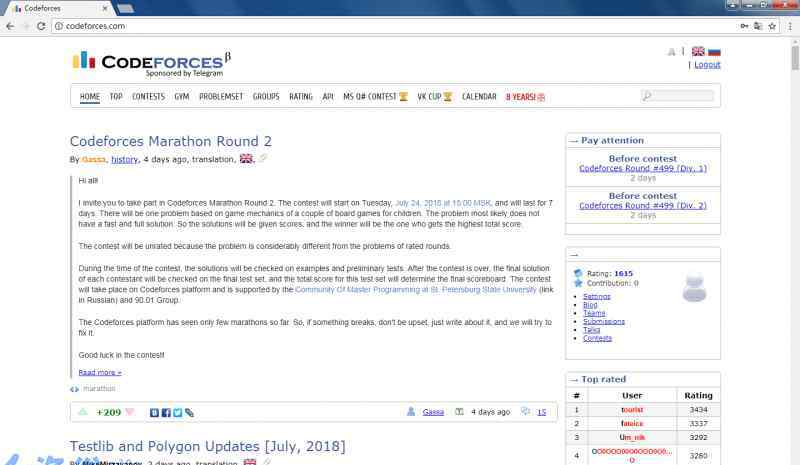Switch language to English flag
The width and height of the screenshot is (800, 465).
click(698, 52)
